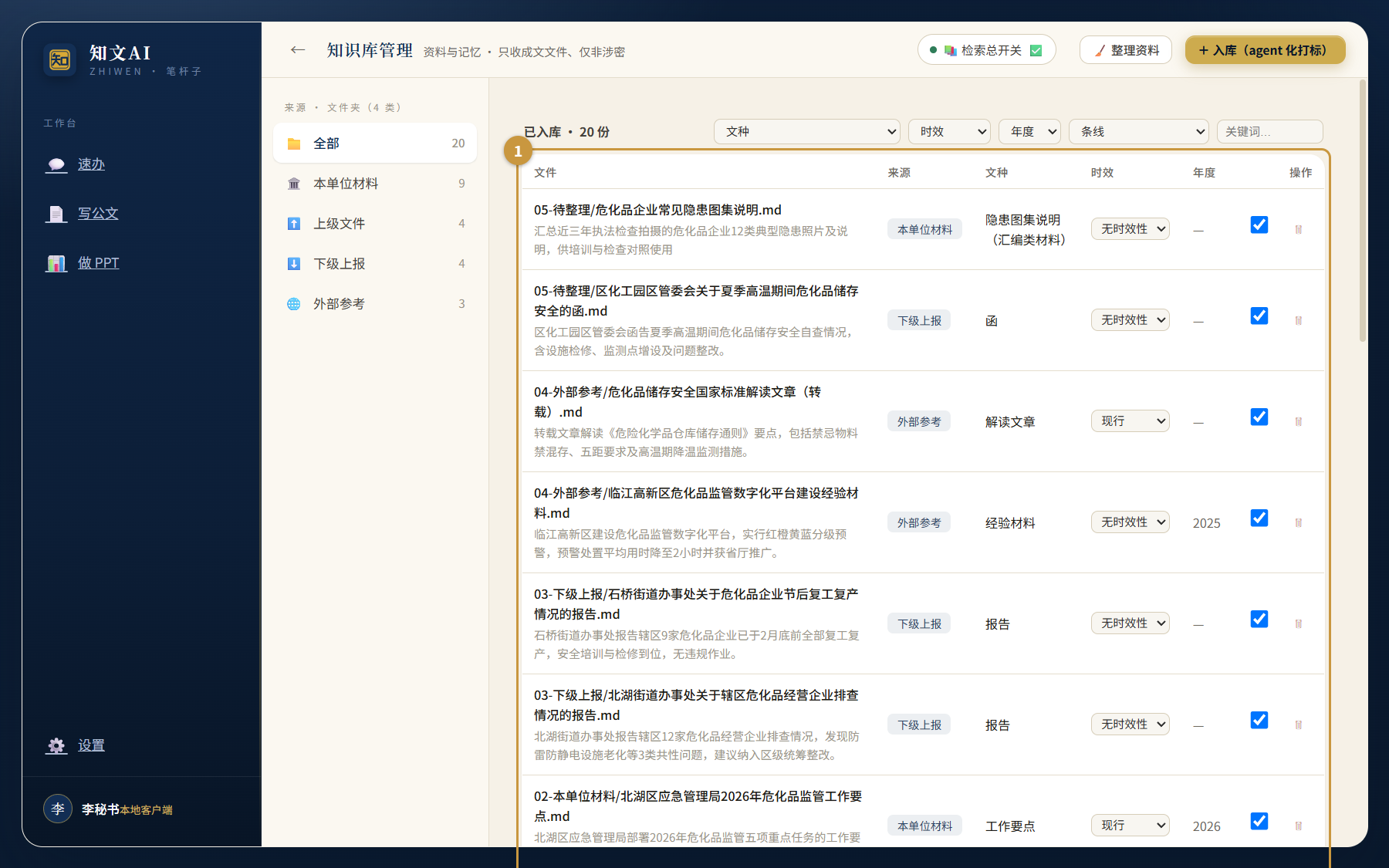Image resolution: width=1389 pixels, height=868 pixels.
Task: Change 时效 for 北湖街道办事处 报告
Action: (x=1130, y=724)
